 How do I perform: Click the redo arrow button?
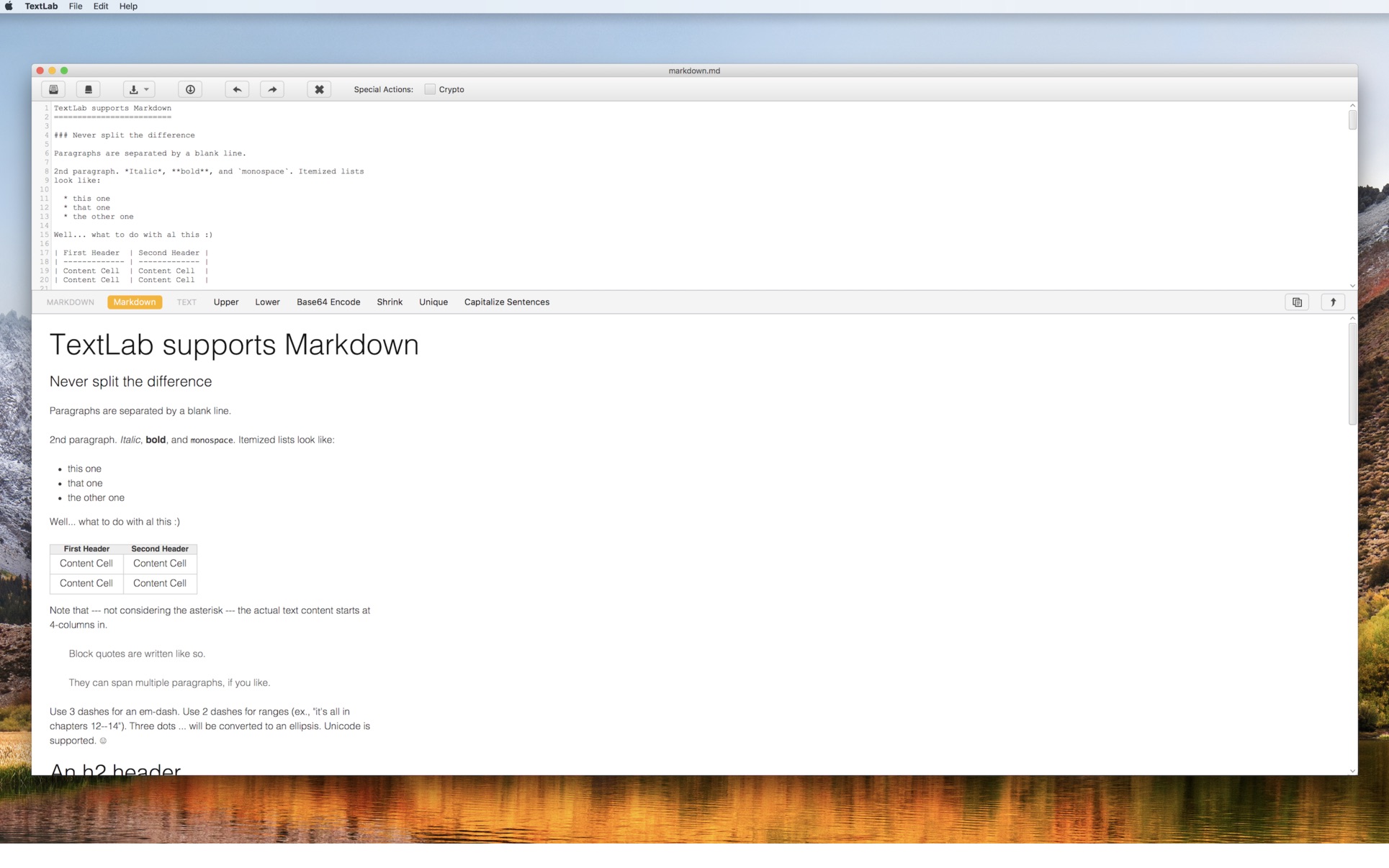[272, 89]
